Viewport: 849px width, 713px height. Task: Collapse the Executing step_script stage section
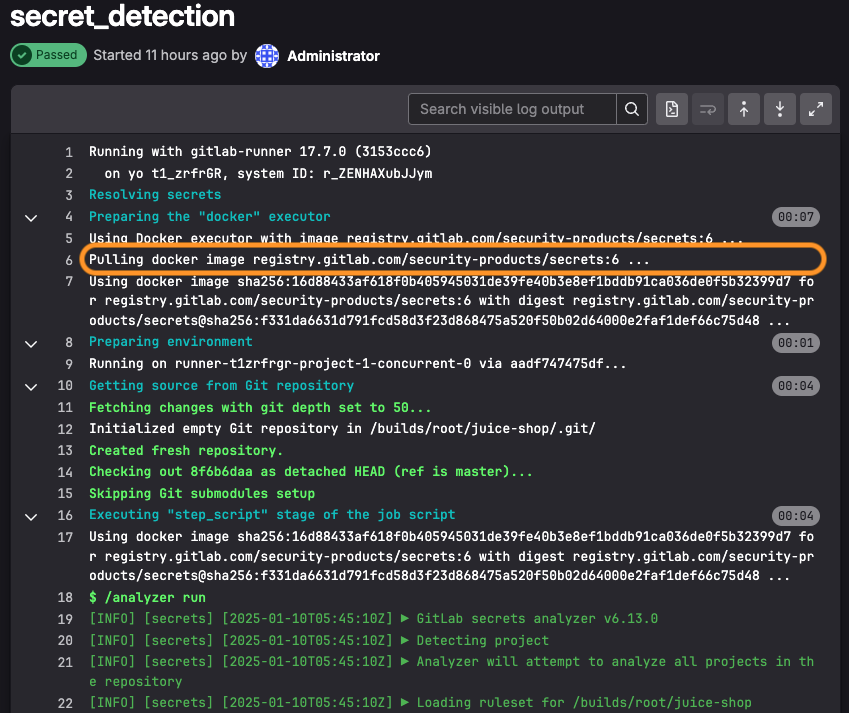tap(31, 516)
